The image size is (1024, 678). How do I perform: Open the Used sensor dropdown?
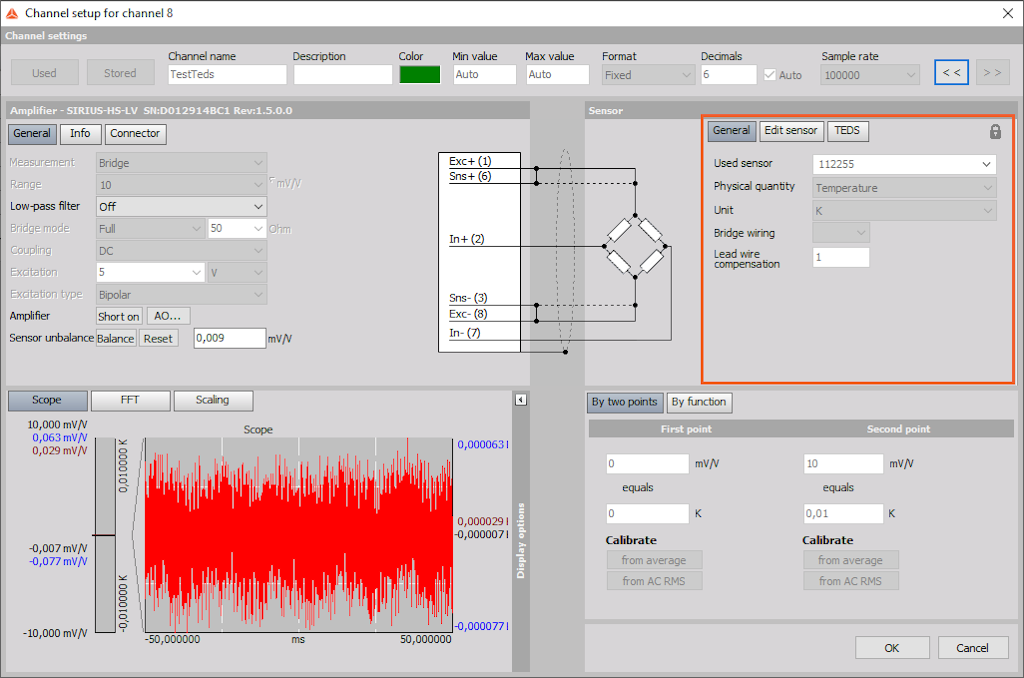click(904, 165)
